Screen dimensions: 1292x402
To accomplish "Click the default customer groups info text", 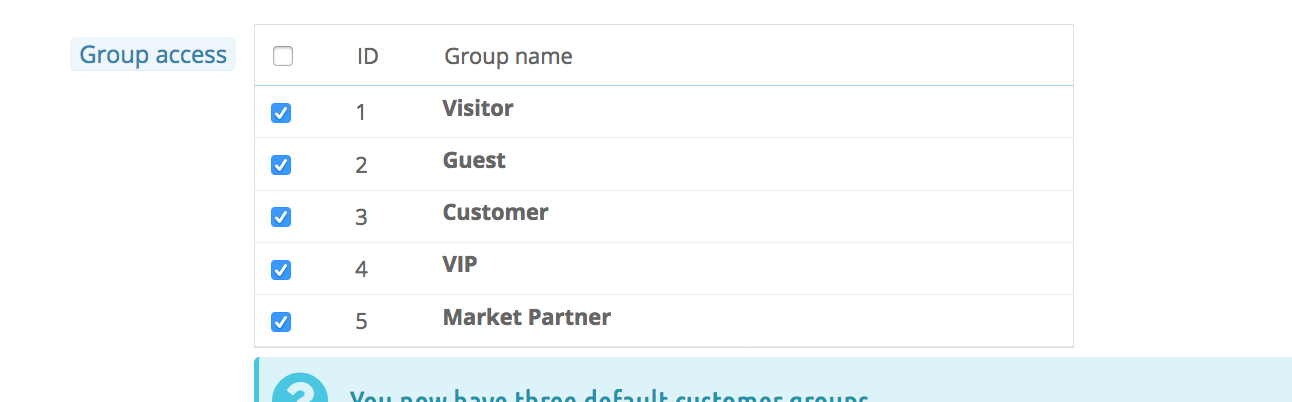I will pos(608,396).
